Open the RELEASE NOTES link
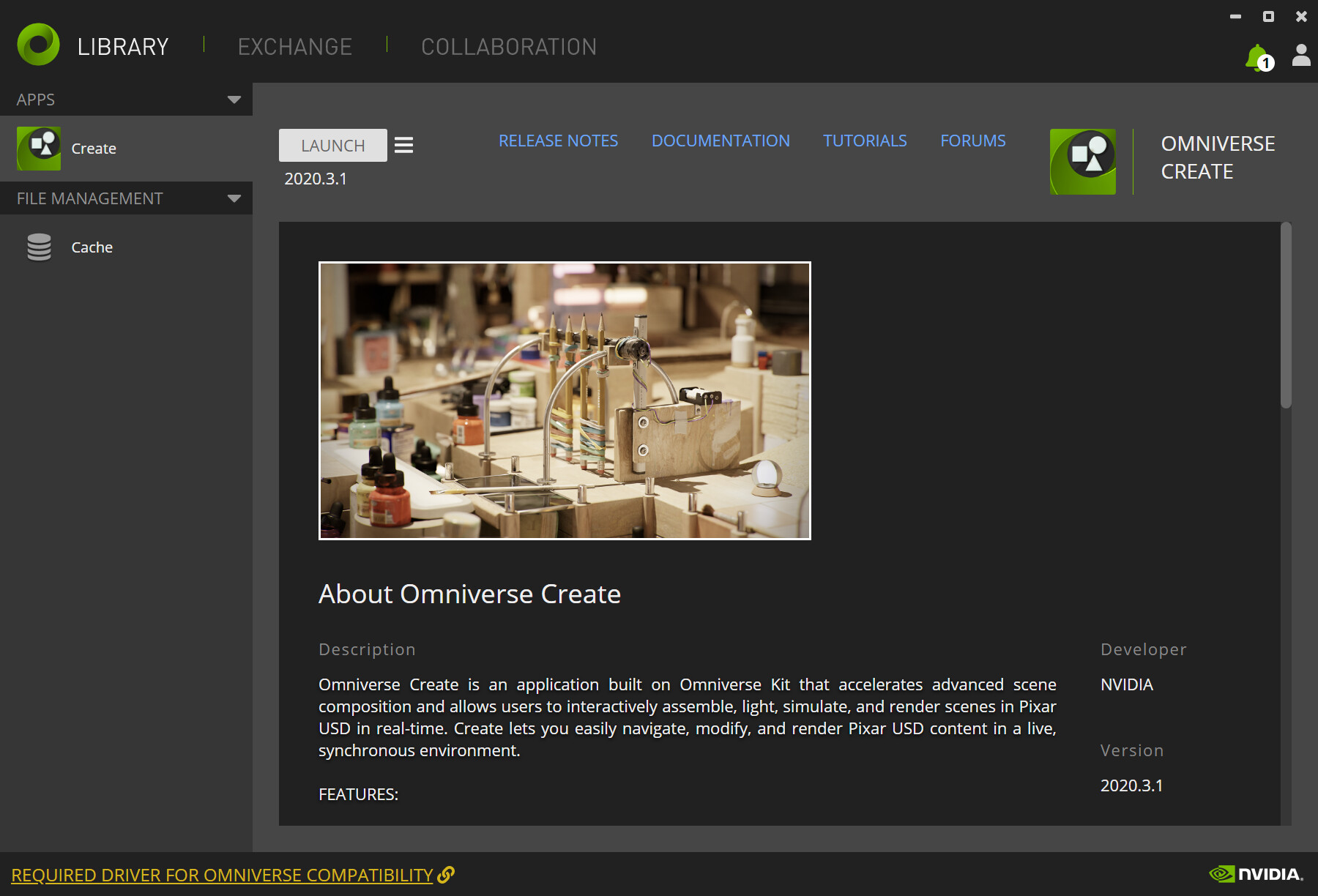The height and width of the screenshot is (896, 1318). click(x=559, y=141)
